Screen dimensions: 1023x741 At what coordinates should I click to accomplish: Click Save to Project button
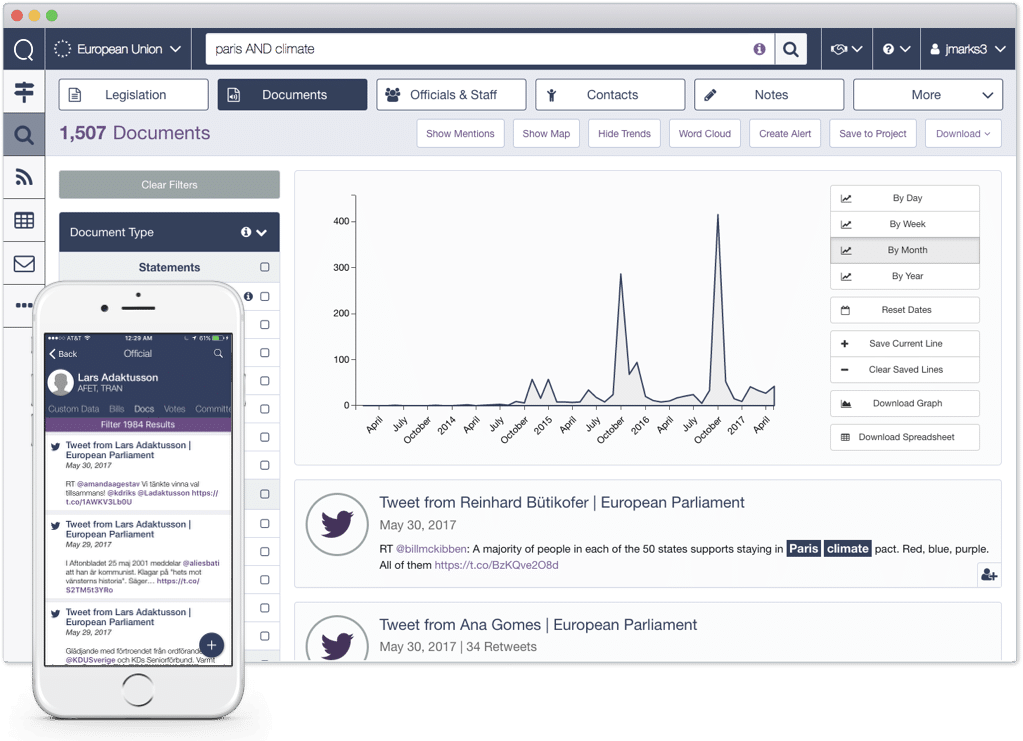(873, 134)
